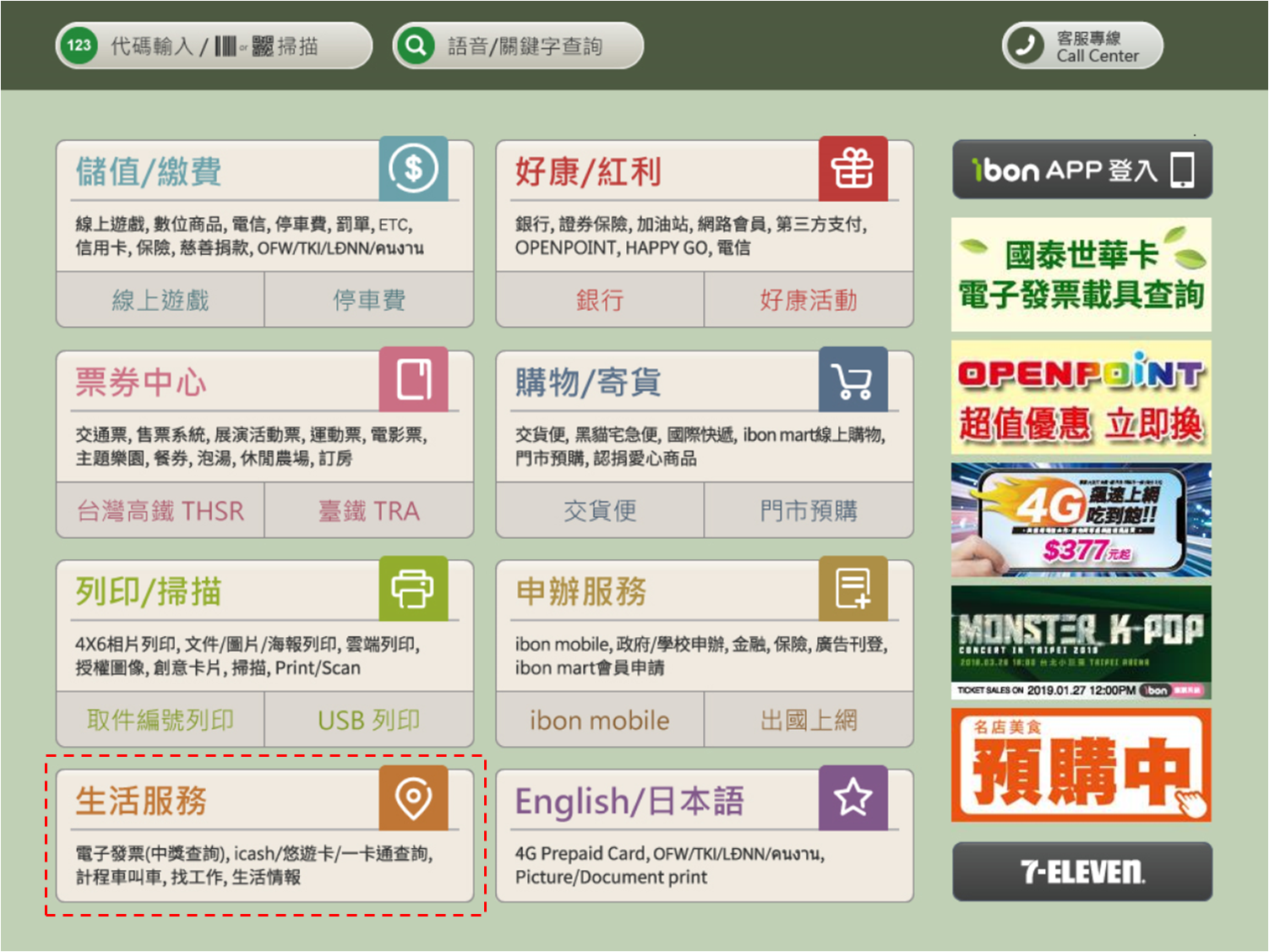Open the 儲值/繳費 category title
Screen dimensions: 1269x952
(x=149, y=171)
